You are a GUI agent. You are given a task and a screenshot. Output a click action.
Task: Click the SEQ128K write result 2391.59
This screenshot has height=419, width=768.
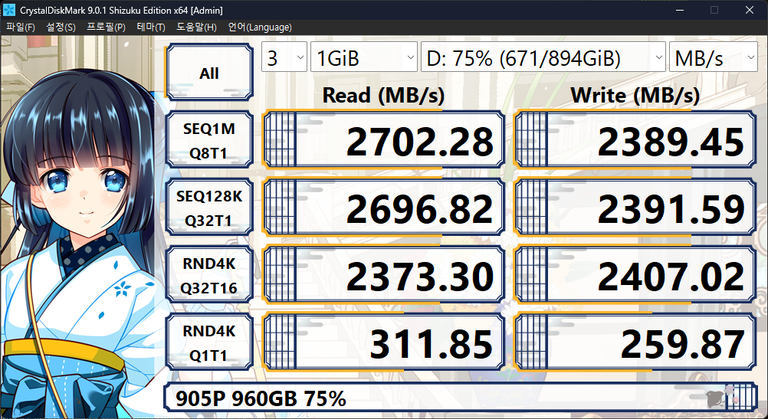pyautogui.click(x=635, y=207)
